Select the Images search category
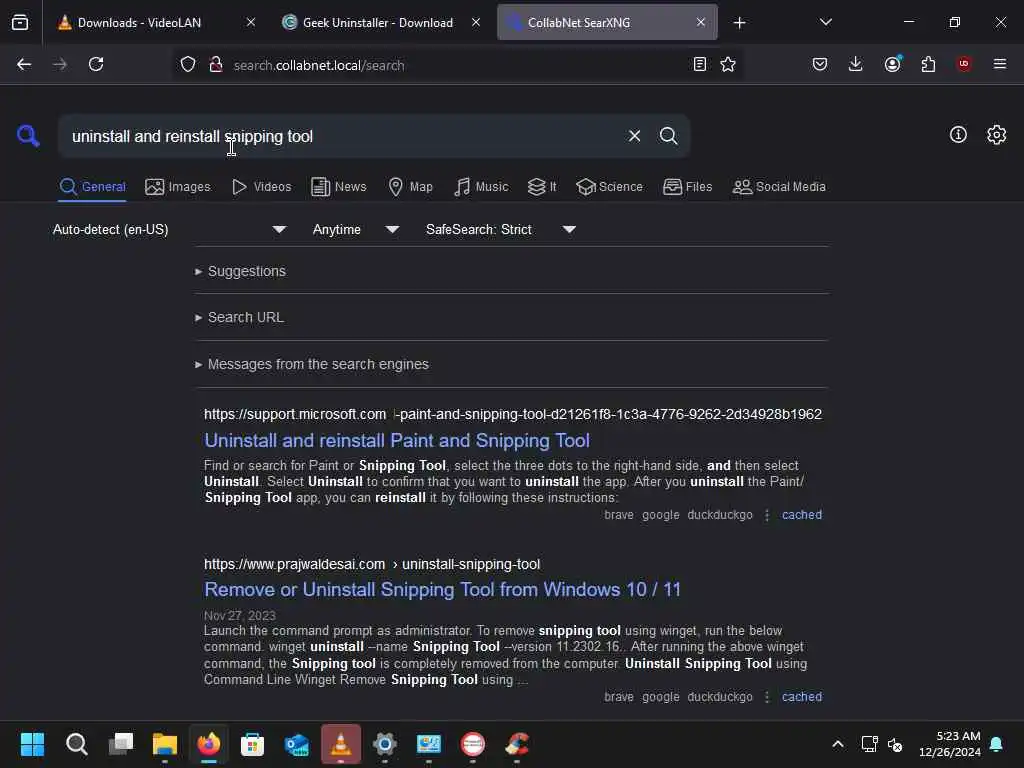Screen dimensions: 1024x768 (178, 187)
